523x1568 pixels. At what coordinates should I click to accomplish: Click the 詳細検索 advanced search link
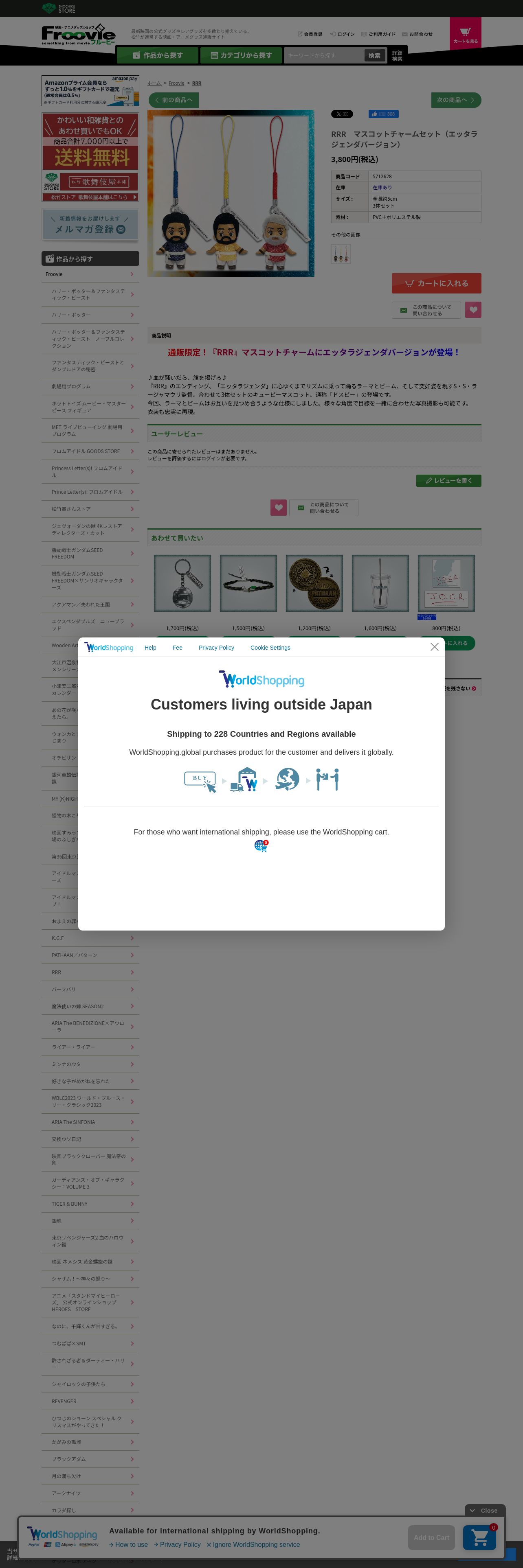[x=397, y=55]
